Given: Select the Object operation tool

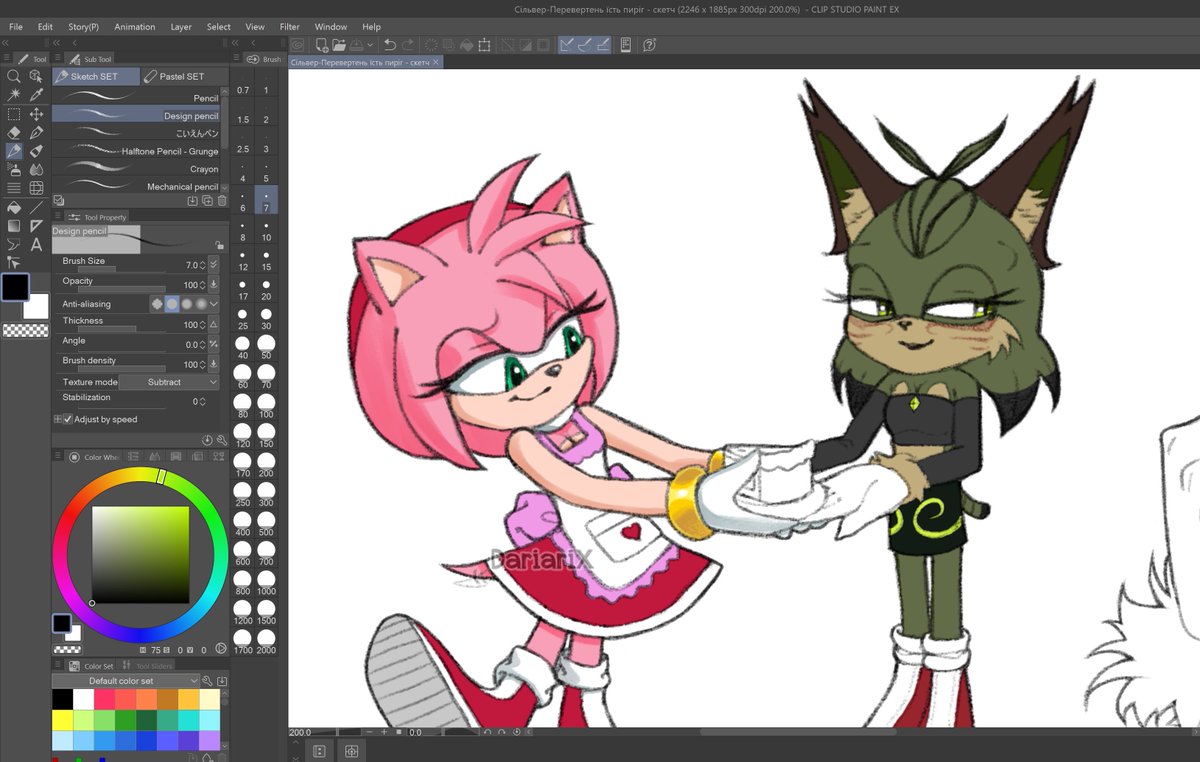Looking at the screenshot, I should click(x=36, y=76).
